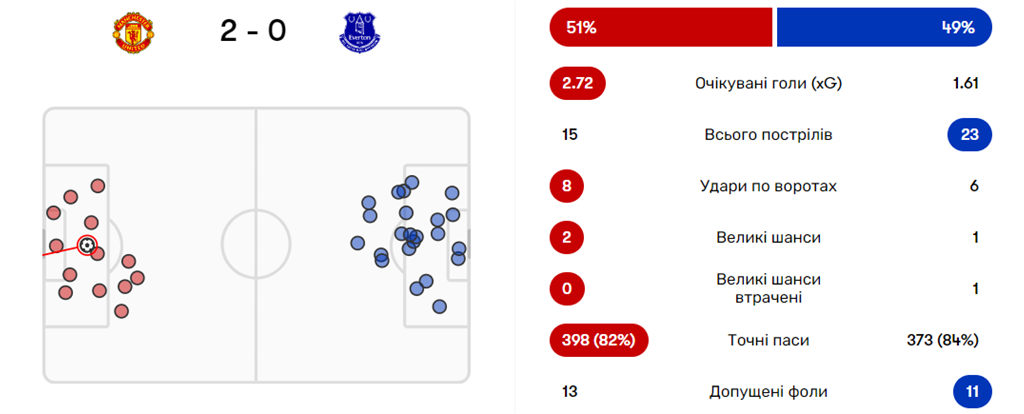Select the 'Очікувані голи (xG)' stat label
The image size is (1024, 414).
(768, 84)
